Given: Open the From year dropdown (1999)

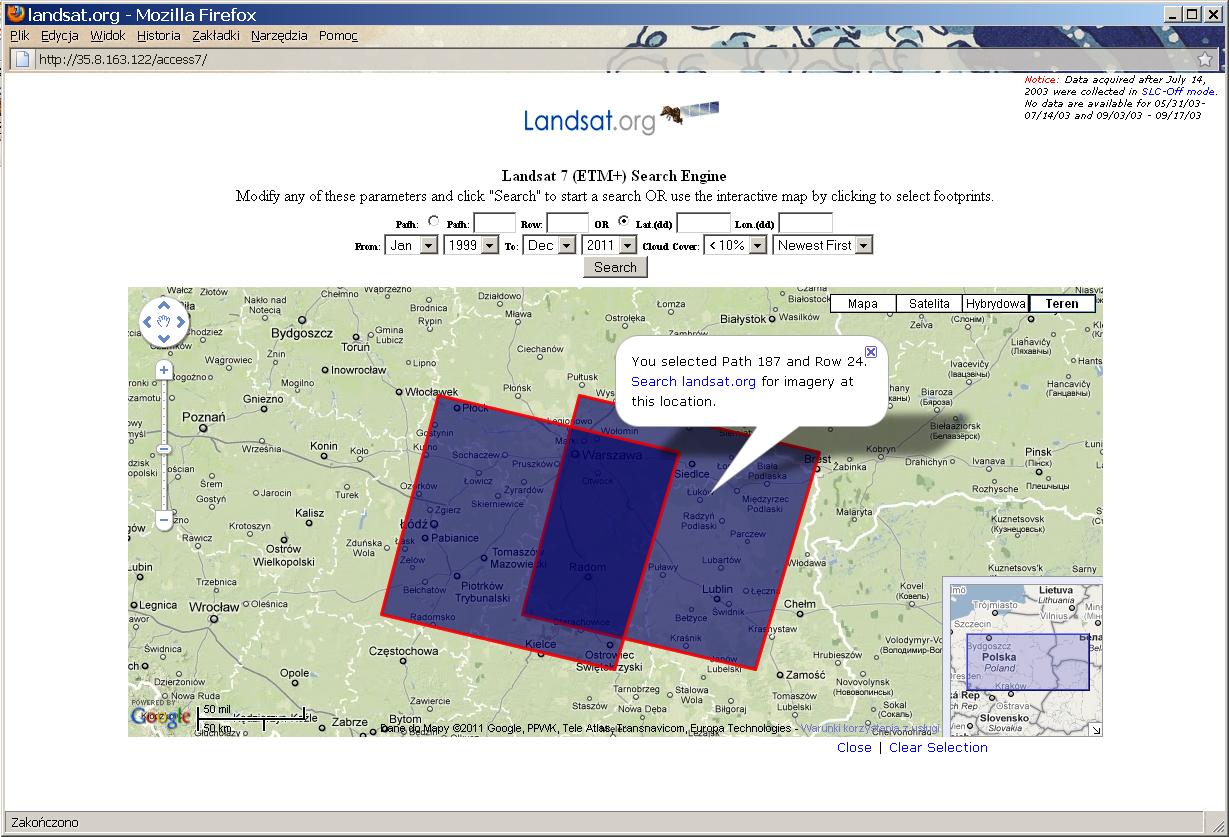Looking at the screenshot, I should click(472, 245).
